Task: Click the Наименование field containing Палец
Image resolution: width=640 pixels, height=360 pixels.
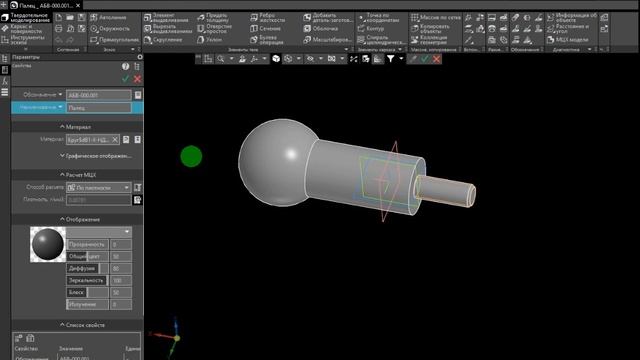Action: pos(98,108)
